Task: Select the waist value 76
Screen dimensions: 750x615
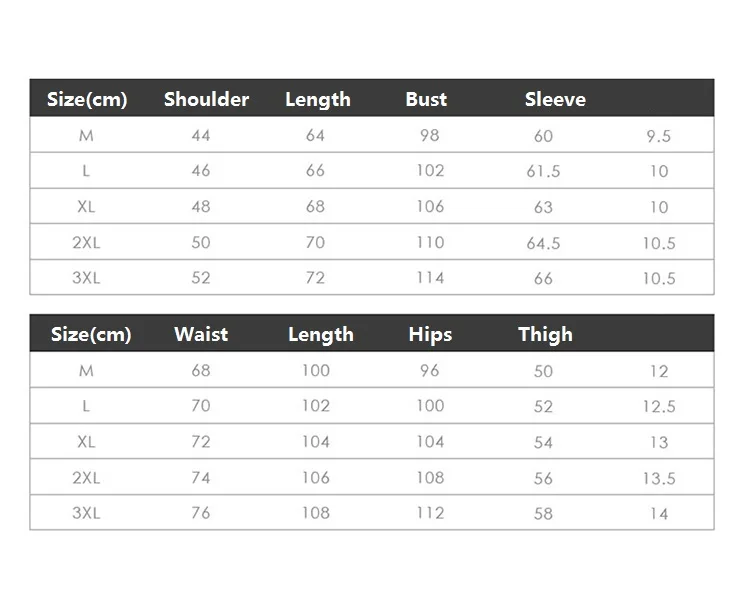Action: click(x=201, y=513)
